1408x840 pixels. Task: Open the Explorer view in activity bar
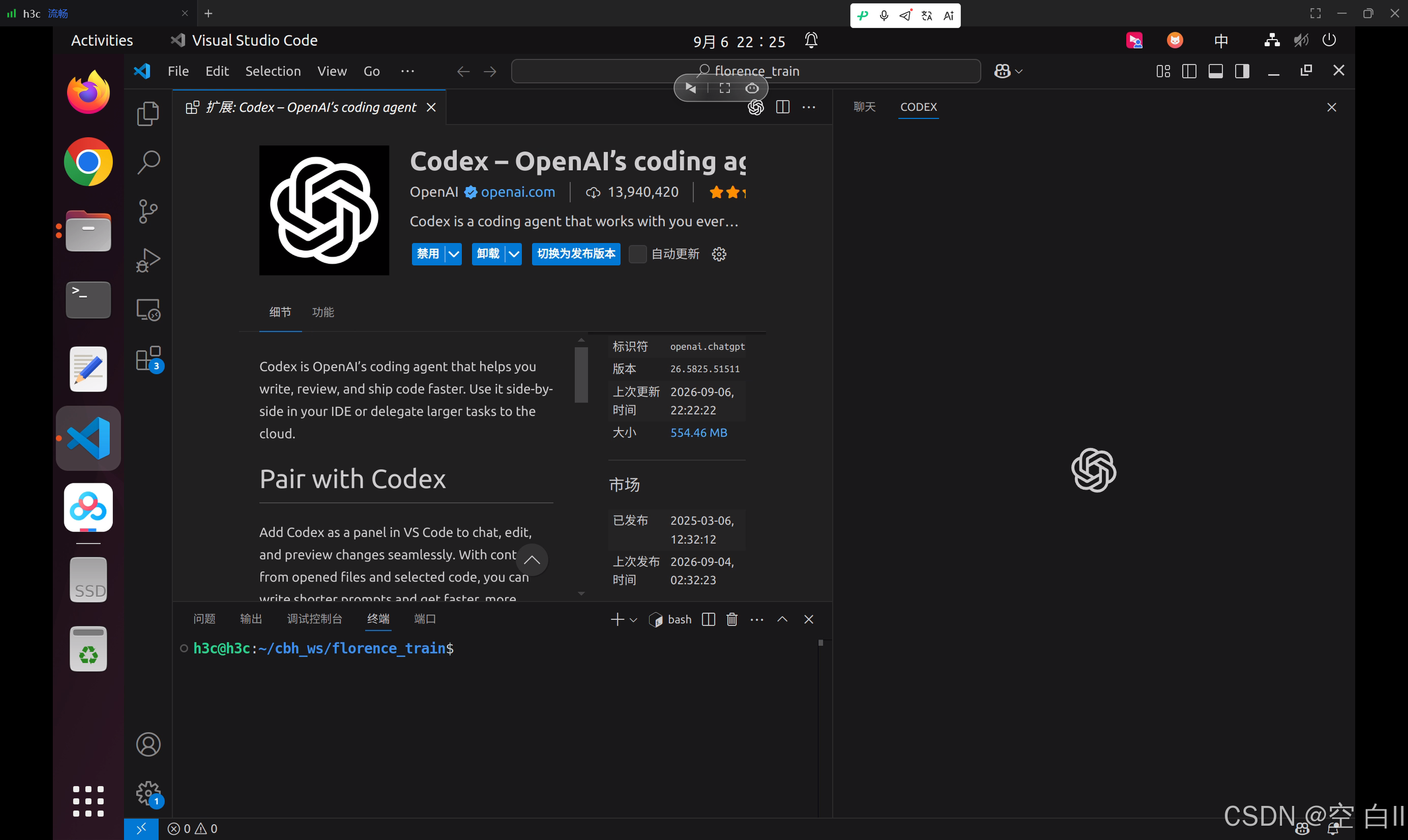click(x=148, y=114)
